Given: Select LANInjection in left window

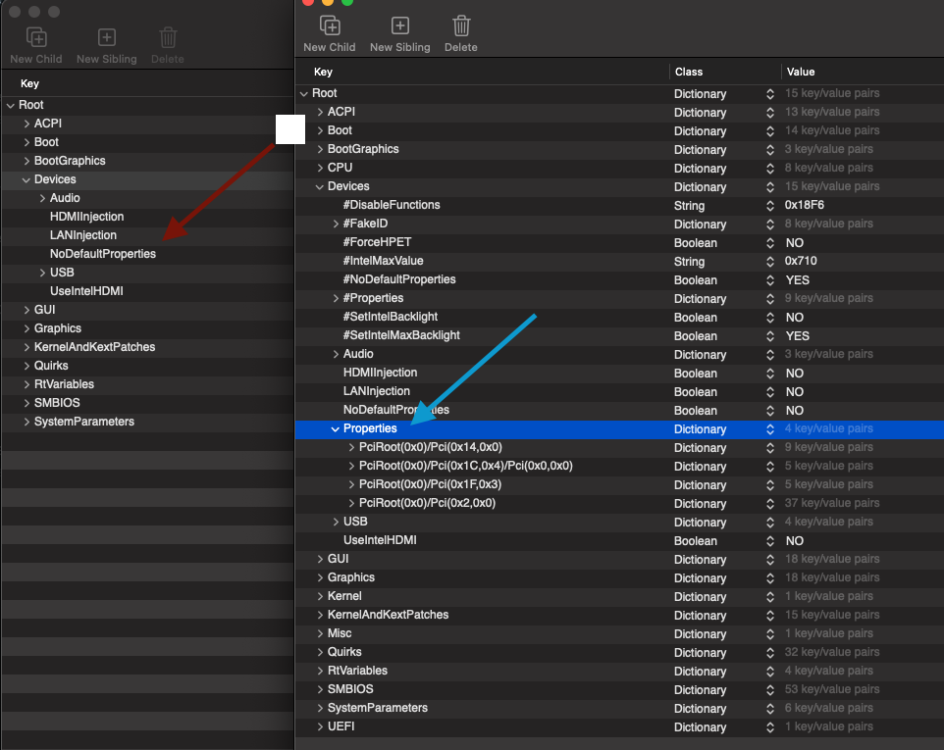Looking at the screenshot, I should pos(83,235).
